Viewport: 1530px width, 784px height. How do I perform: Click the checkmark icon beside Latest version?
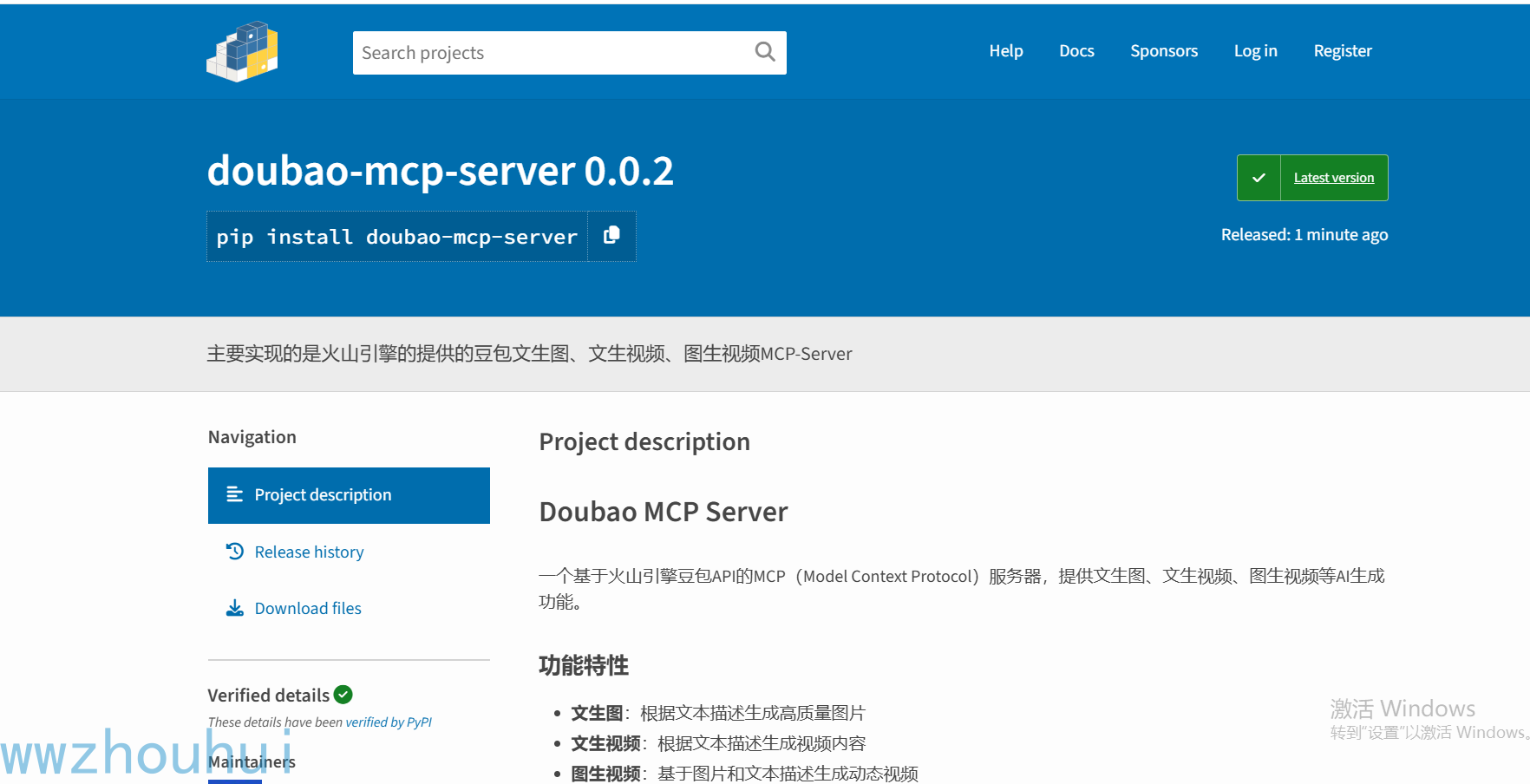pos(1259,178)
